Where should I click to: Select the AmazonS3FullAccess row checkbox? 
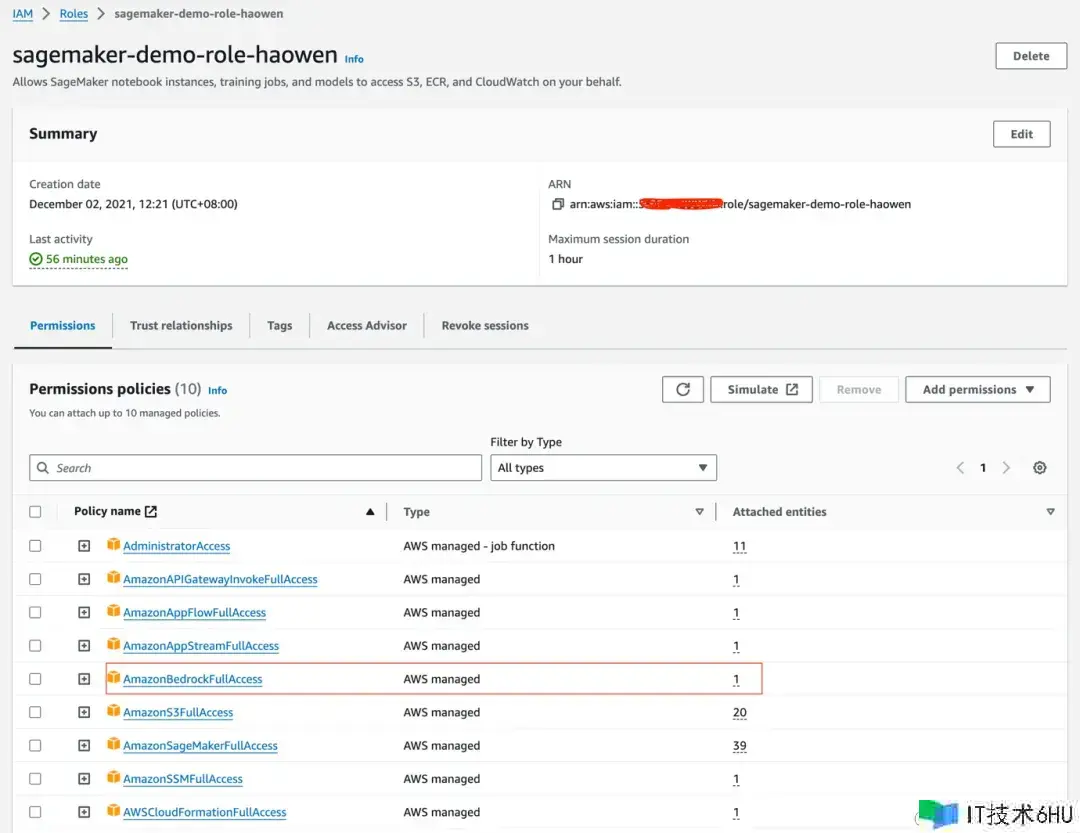(36, 712)
